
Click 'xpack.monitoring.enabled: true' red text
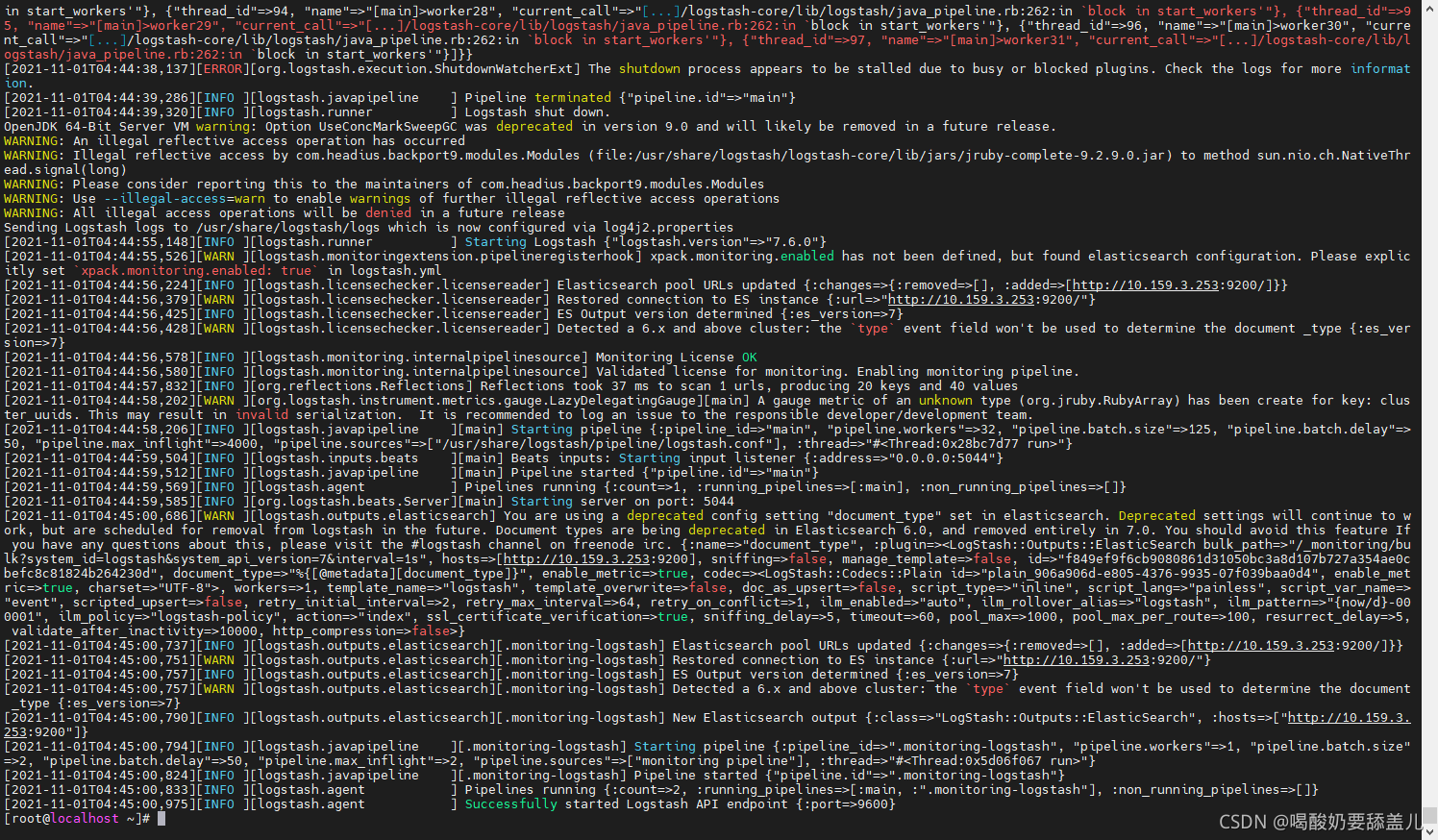click(x=196, y=271)
